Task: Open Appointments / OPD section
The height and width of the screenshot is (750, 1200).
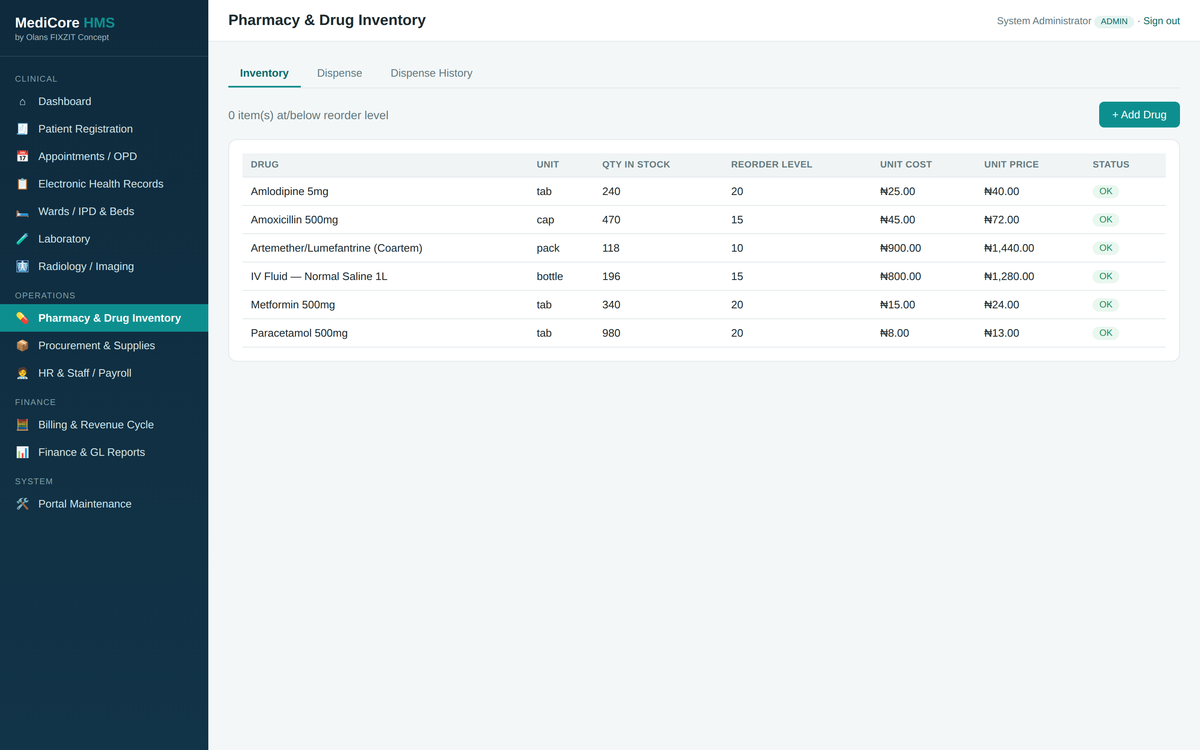Action: [x=104, y=156]
